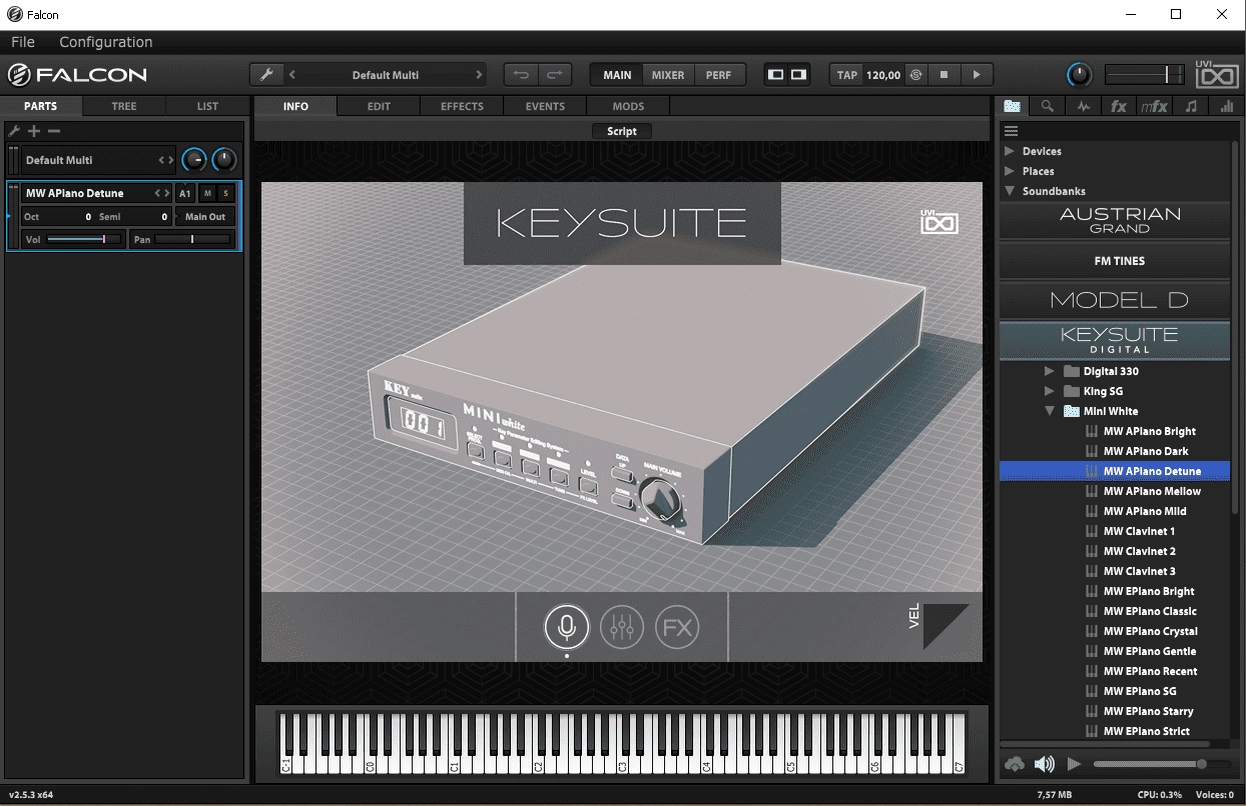1246x806 pixels.
Task: Expand the Devices tree node
Action: click(x=1009, y=151)
